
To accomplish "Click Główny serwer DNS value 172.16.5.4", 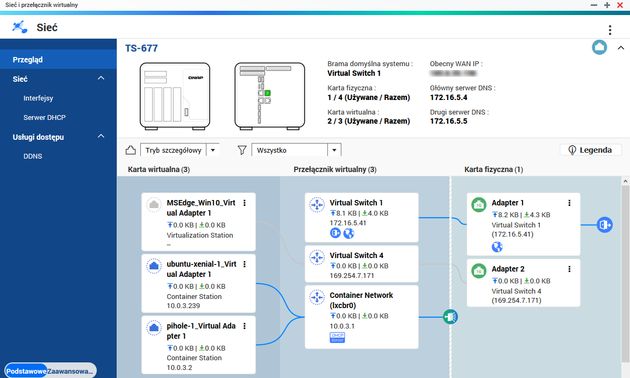I will [x=448, y=97].
